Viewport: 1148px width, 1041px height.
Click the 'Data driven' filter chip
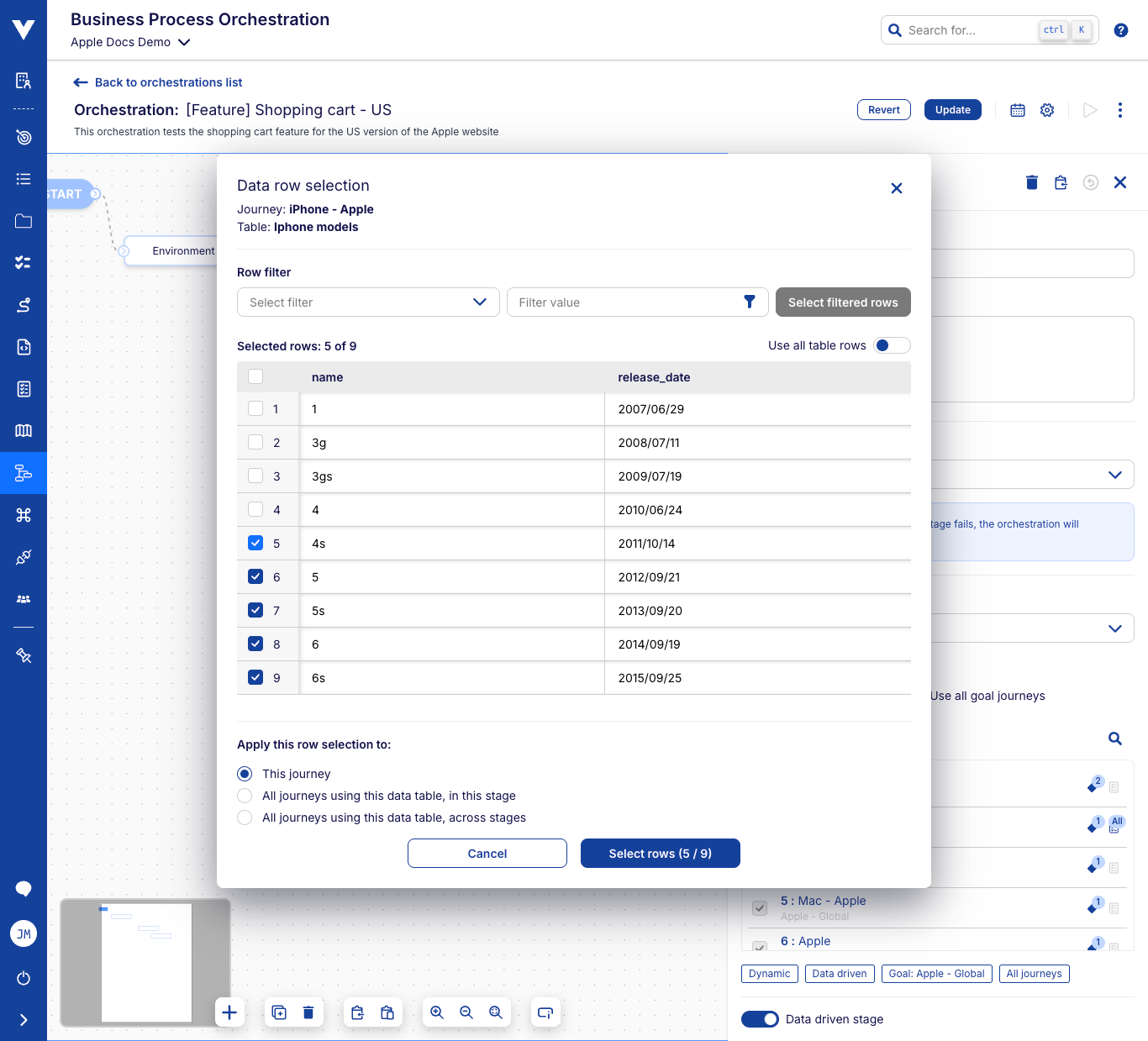839,973
